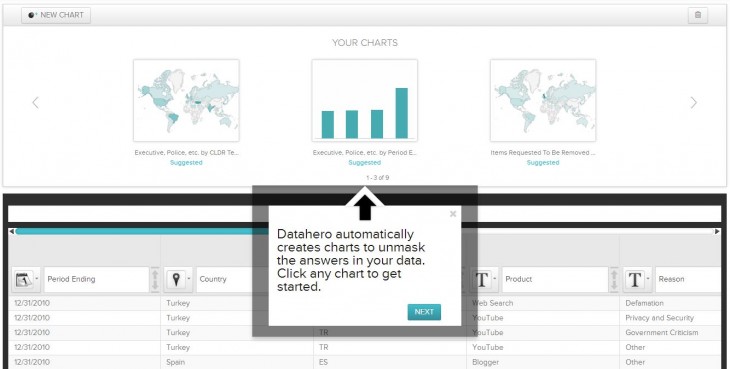Click the table scrollbar left arrow
730x369 pixels.
(12, 231)
